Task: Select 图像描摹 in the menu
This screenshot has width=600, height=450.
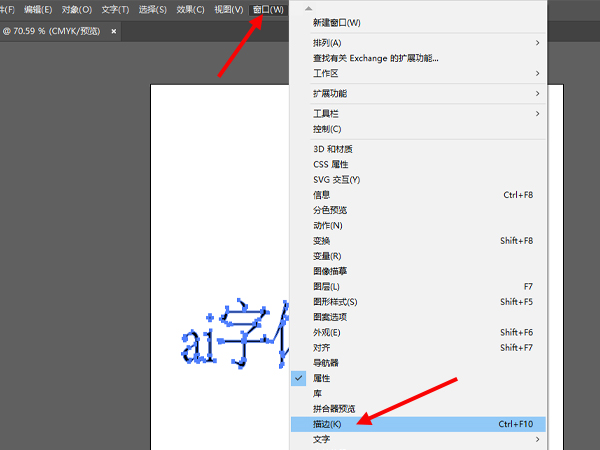Action: point(330,271)
